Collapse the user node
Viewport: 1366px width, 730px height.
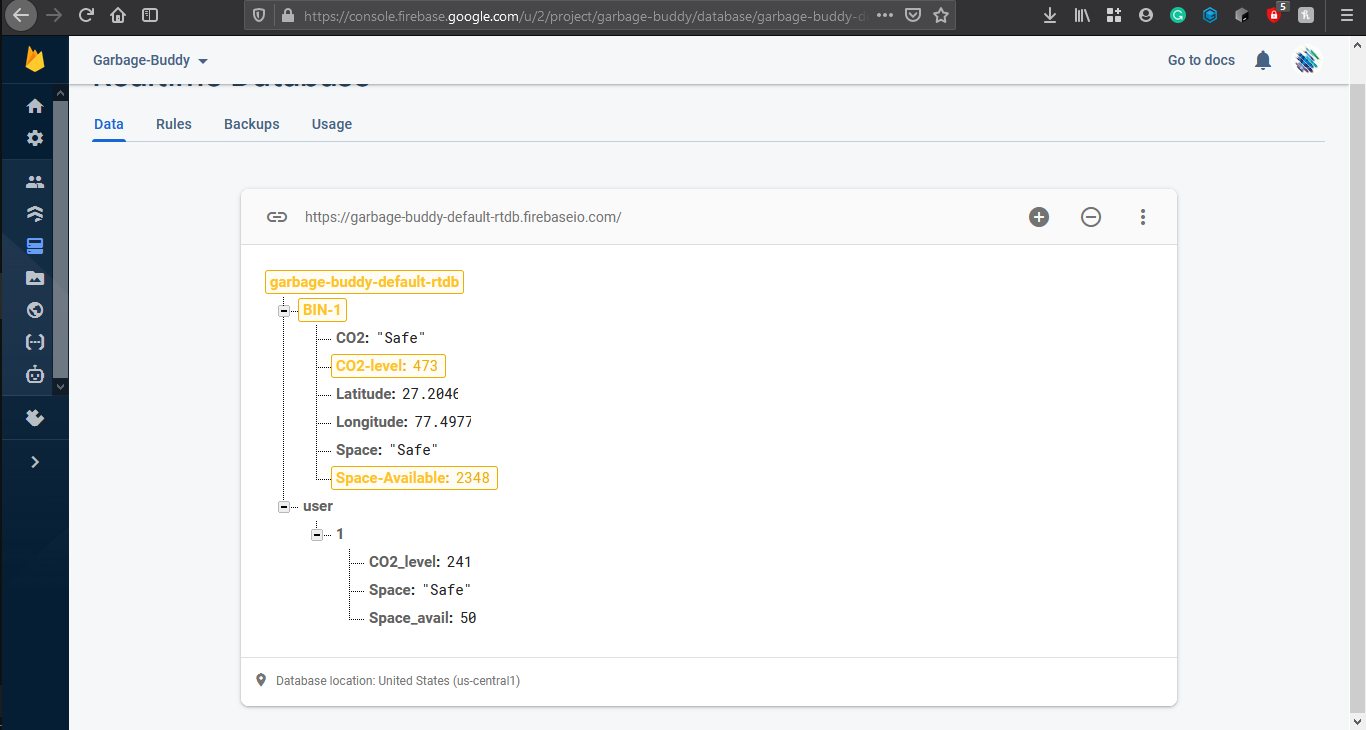tap(284, 507)
